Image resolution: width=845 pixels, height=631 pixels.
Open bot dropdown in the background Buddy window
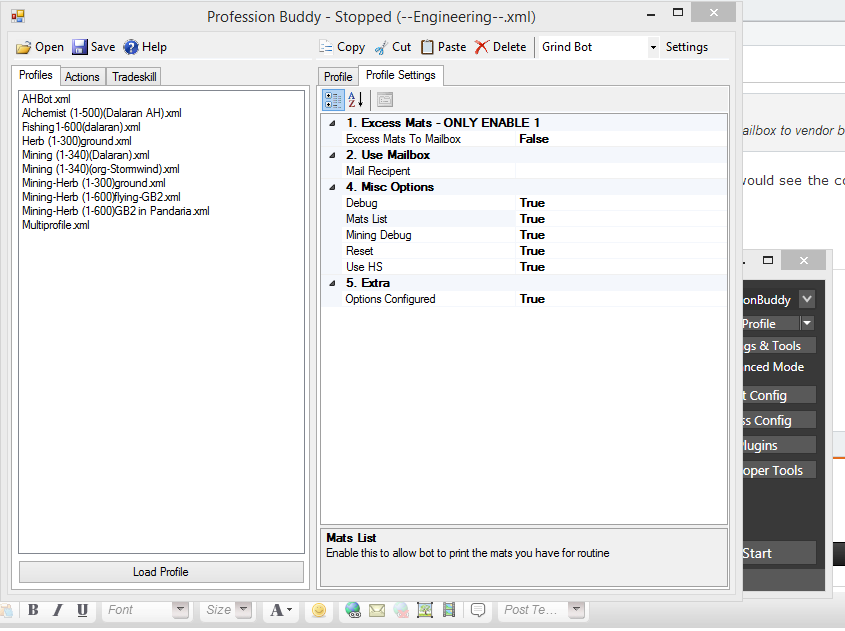click(807, 299)
